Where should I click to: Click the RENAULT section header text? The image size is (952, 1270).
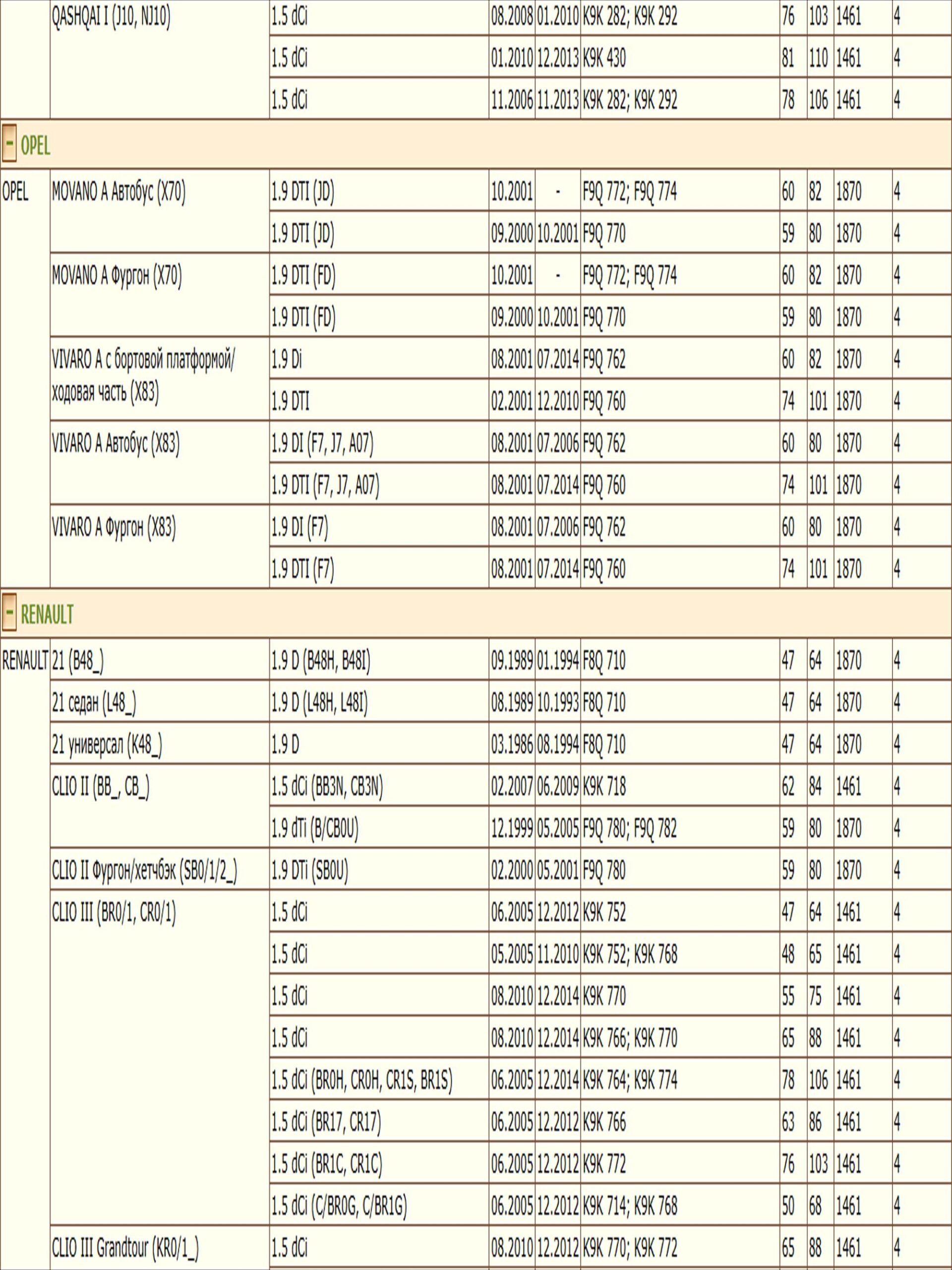pyautogui.click(x=47, y=614)
